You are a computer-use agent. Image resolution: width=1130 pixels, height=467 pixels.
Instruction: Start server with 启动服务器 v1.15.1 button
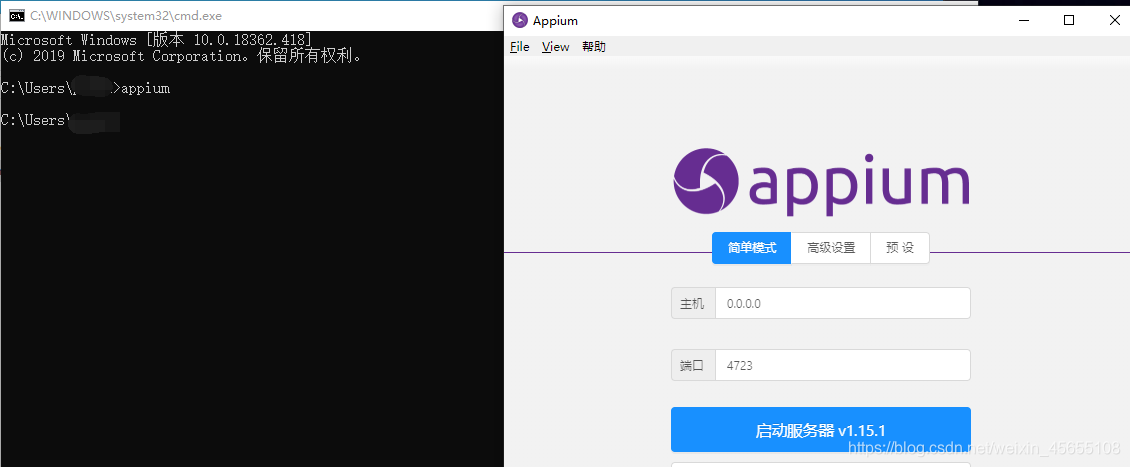[821, 430]
